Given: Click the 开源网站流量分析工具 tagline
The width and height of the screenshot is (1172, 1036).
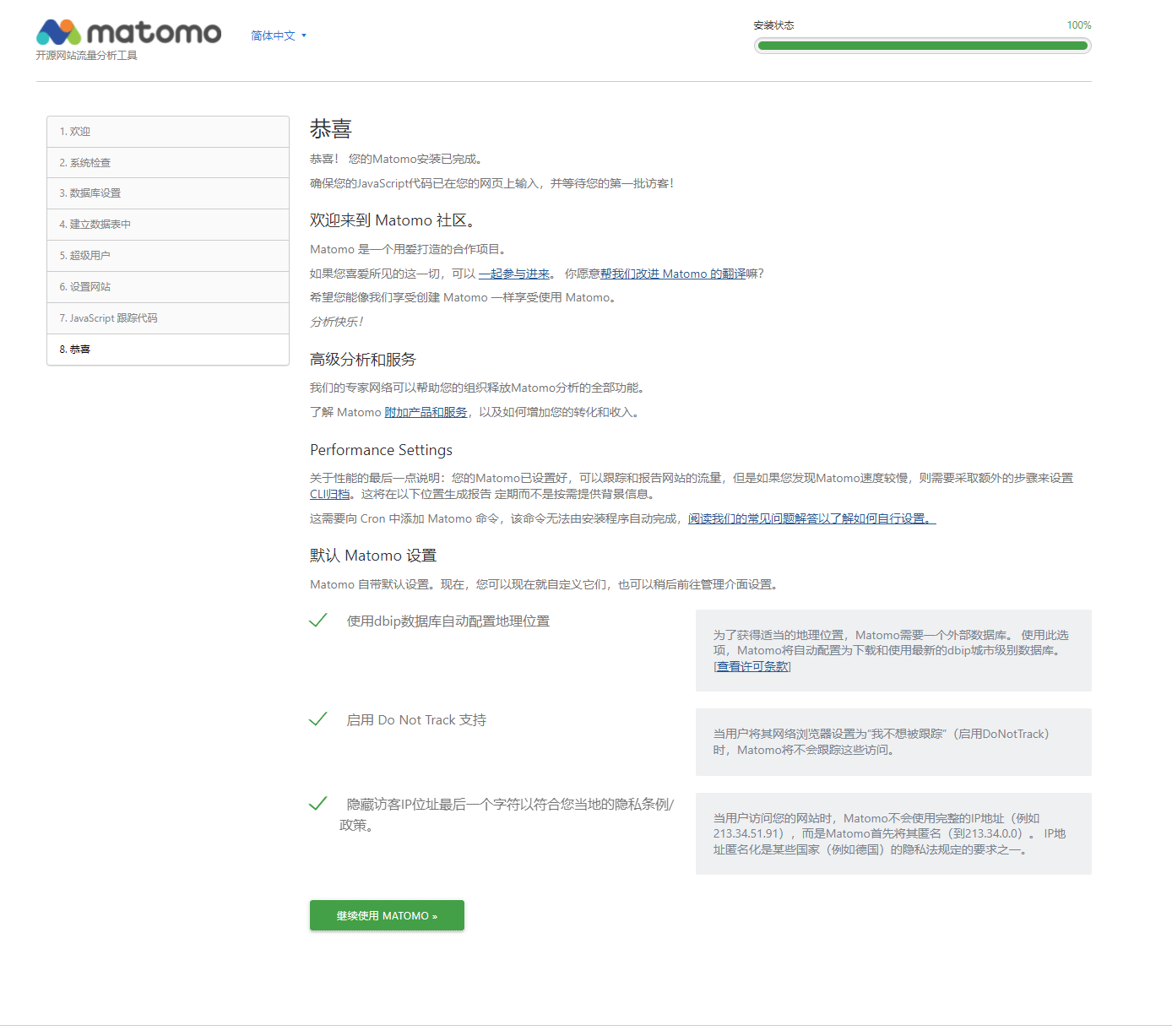Looking at the screenshot, I should point(86,56).
